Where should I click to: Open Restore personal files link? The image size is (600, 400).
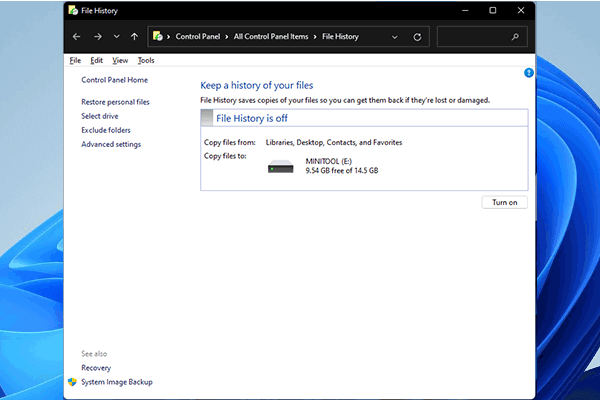pos(115,102)
